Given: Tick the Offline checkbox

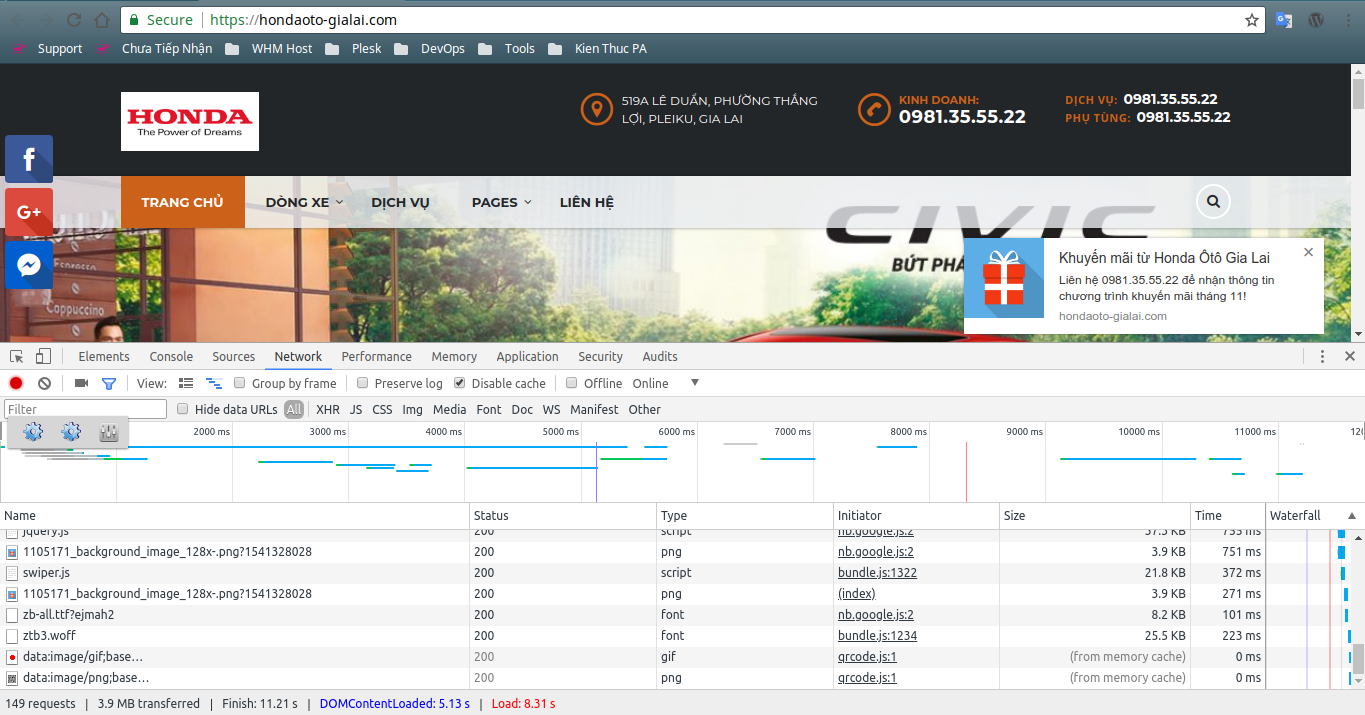Looking at the screenshot, I should (x=572, y=383).
